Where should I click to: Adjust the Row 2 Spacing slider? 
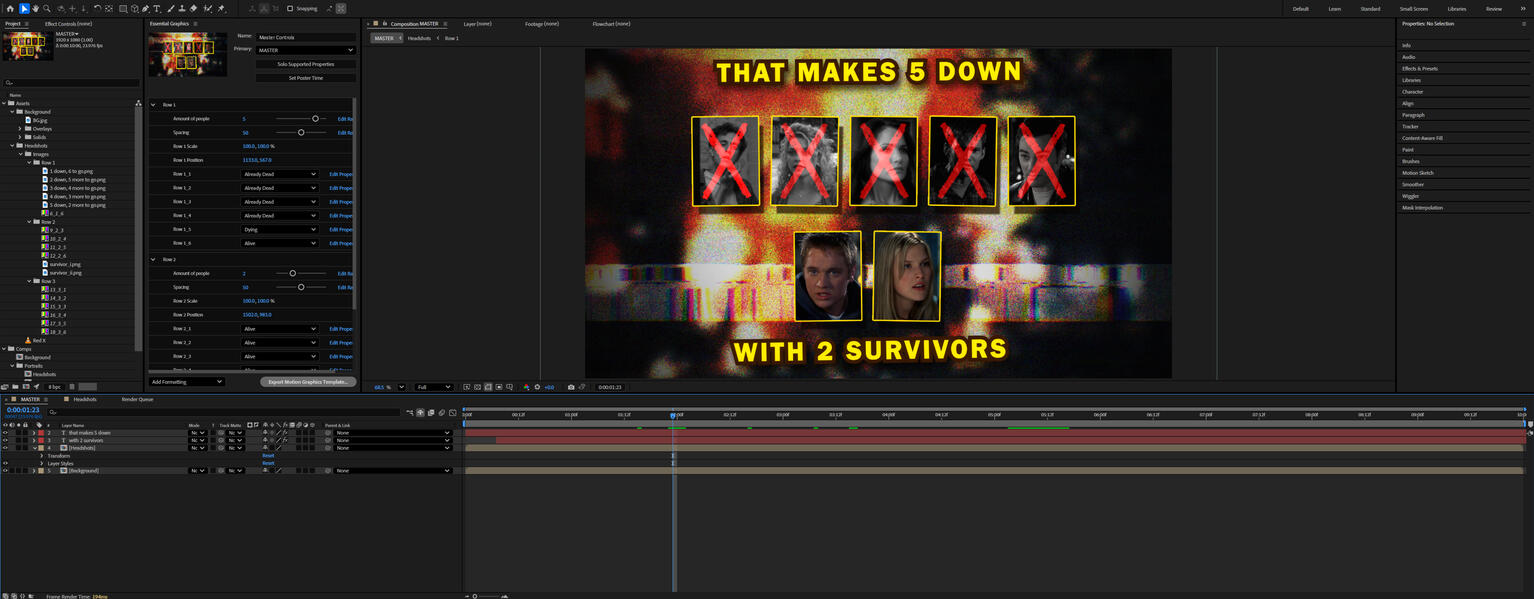point(300,287)
